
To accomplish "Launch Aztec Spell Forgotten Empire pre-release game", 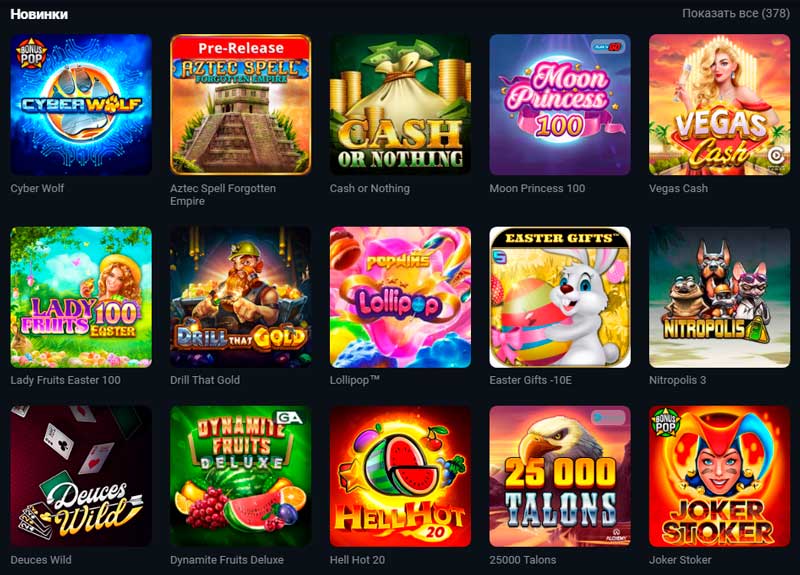I will tap(240, 105).
